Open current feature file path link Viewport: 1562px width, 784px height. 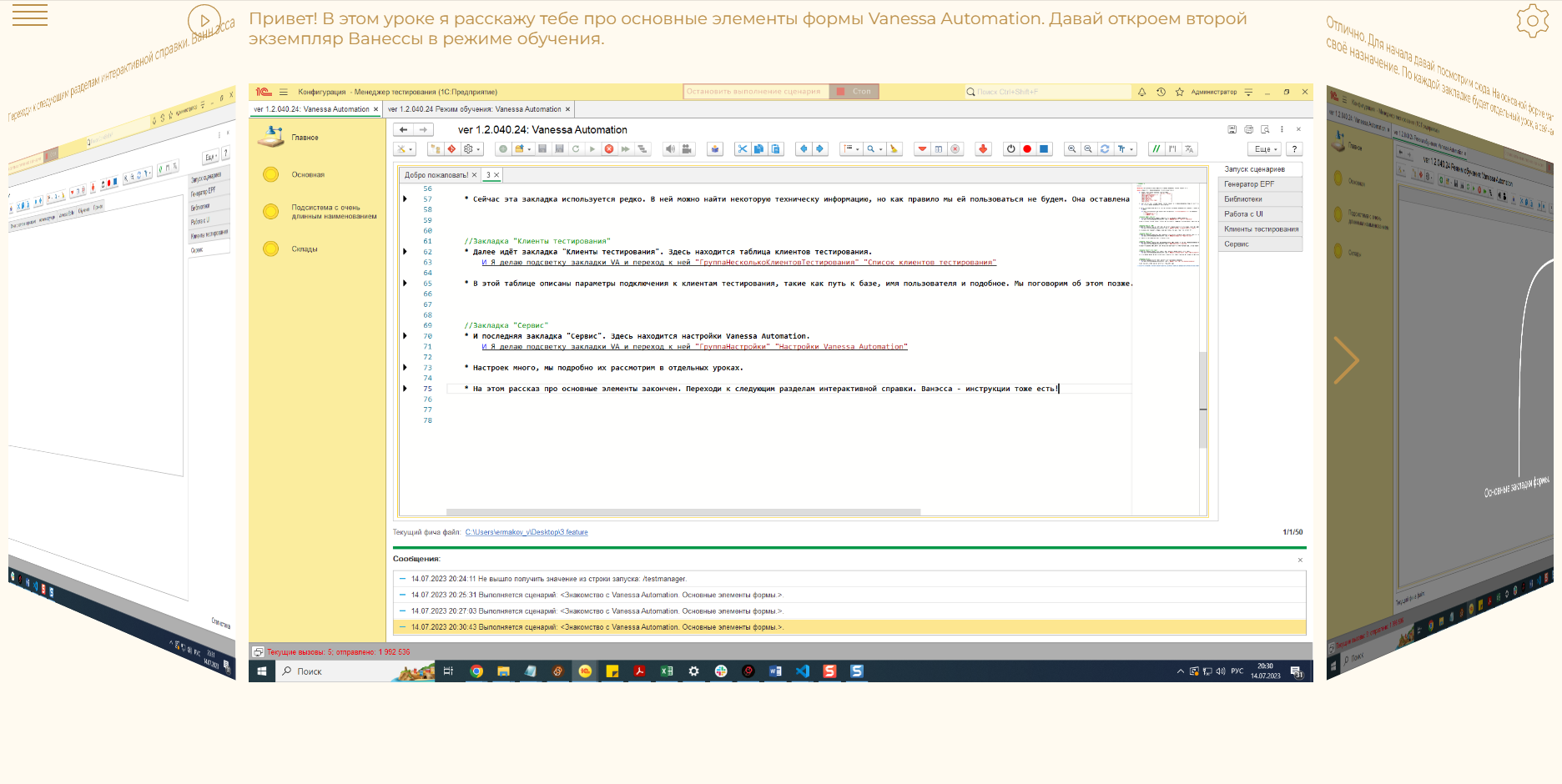(527, 532)
